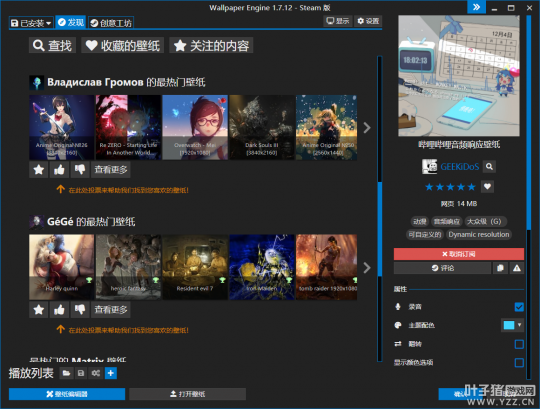Toggle the 录音 microphone checkbox
Viewport: 540px width, 409px height.
pyautogui.click(x=519, y=307)
